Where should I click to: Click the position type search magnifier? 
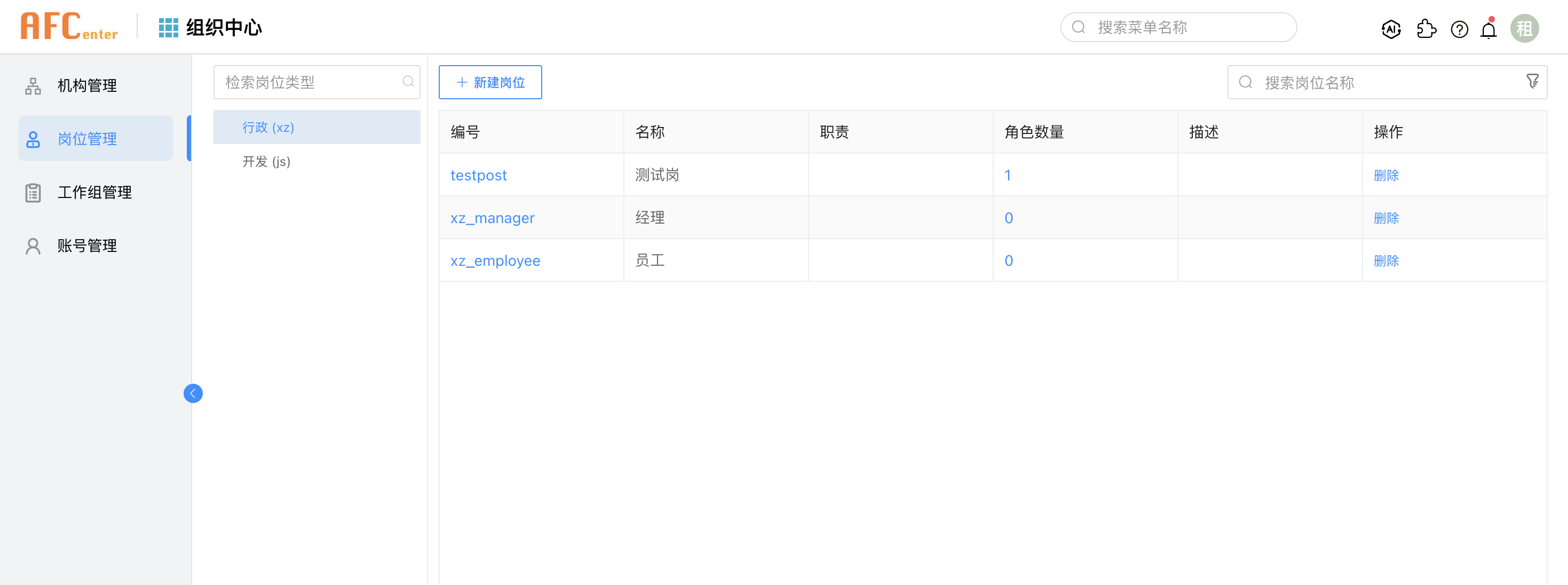point(408,82)
